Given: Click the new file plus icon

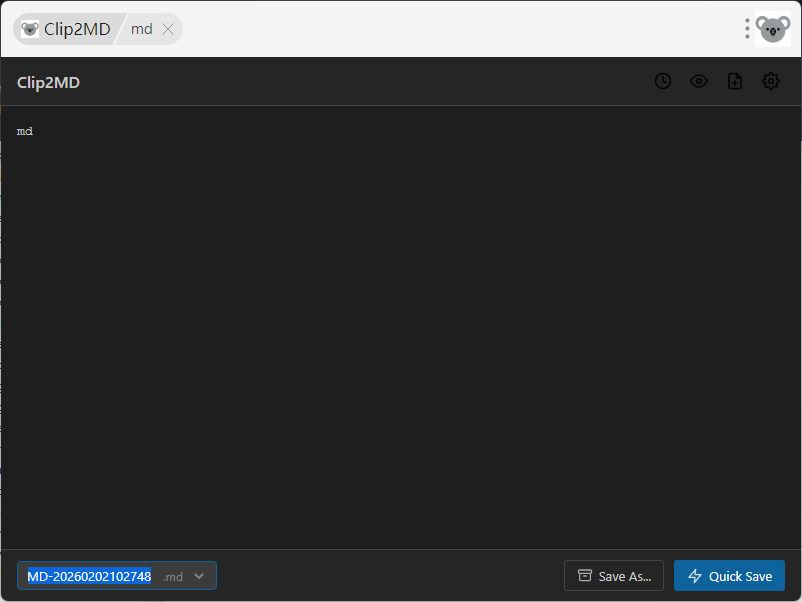Looking at the screenshot, I should click(735, 81).
